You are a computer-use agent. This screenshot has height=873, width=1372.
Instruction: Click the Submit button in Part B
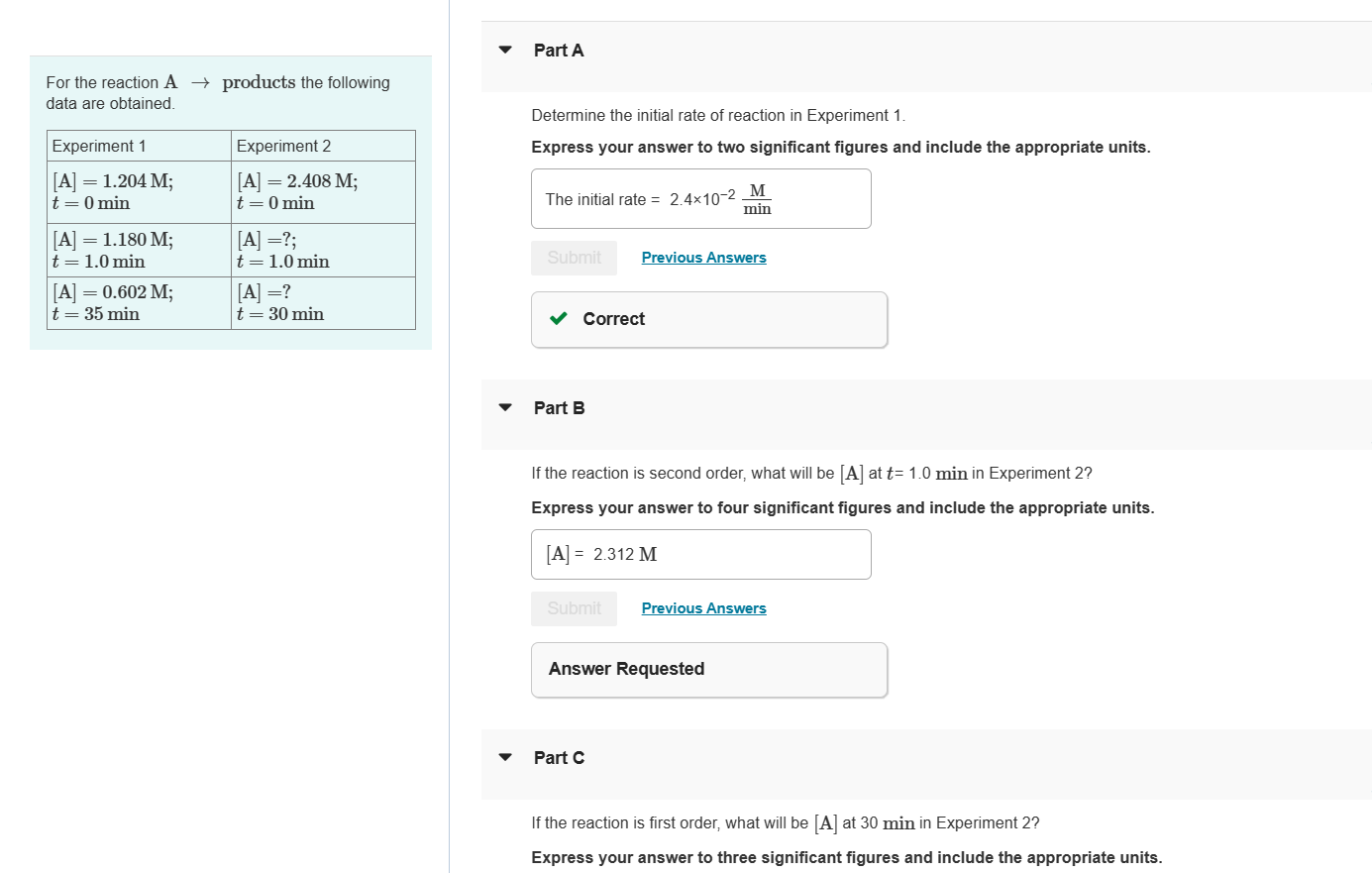tap(574, 607)
